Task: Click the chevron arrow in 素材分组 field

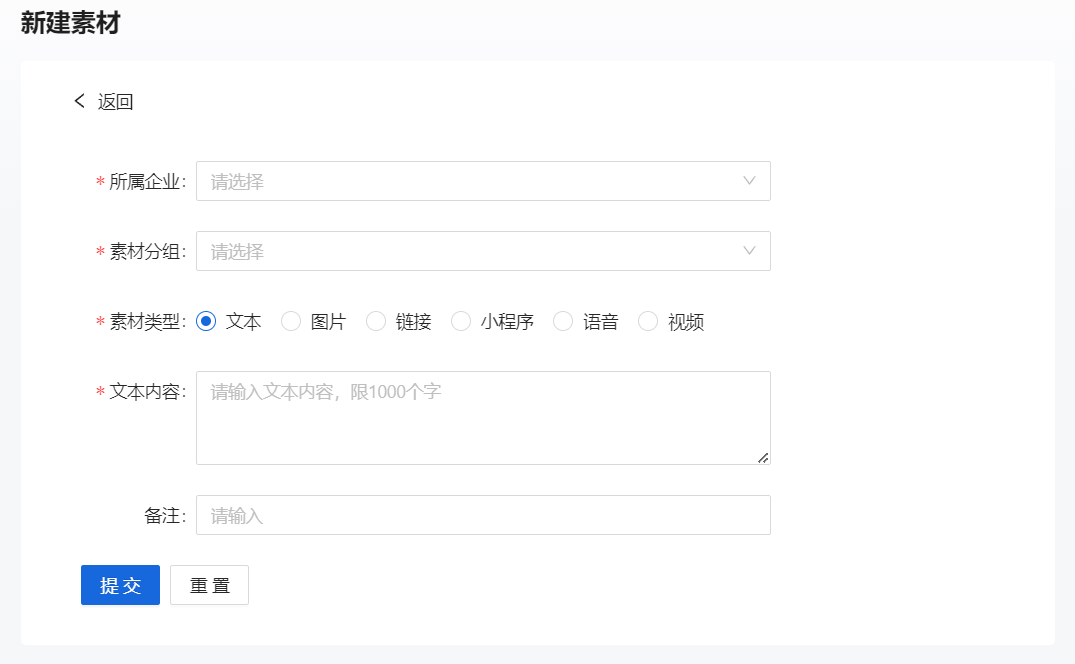Action: click(x=749, y=251)
